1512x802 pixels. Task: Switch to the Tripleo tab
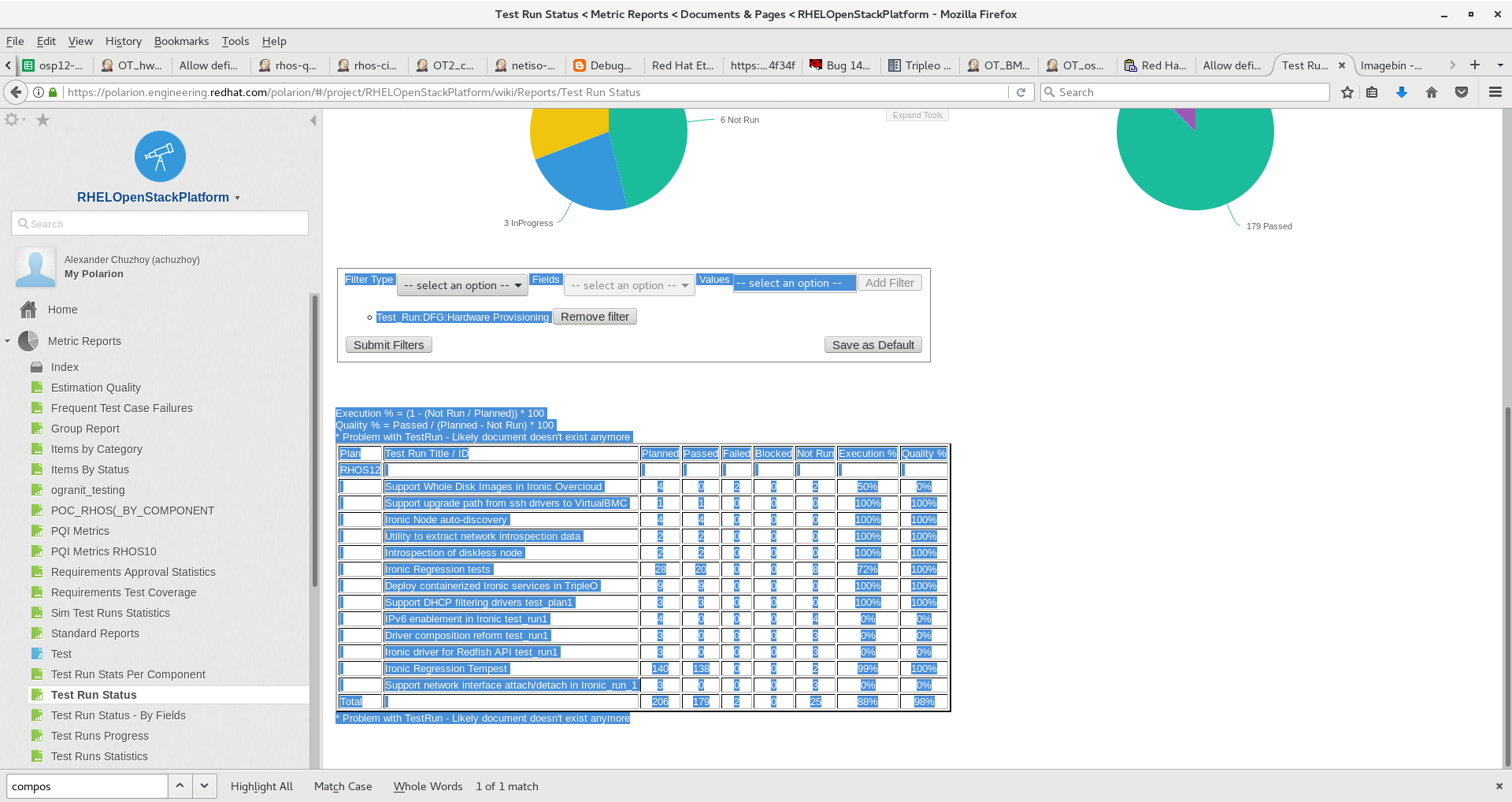tap(920, 65)
